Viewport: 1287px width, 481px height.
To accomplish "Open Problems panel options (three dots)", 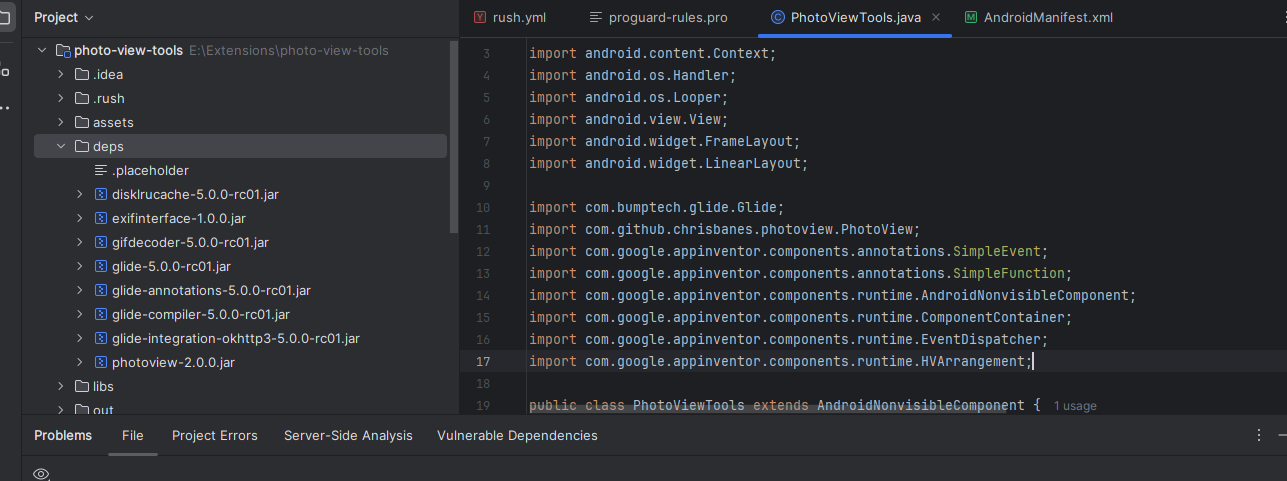I will [1259, 435].
